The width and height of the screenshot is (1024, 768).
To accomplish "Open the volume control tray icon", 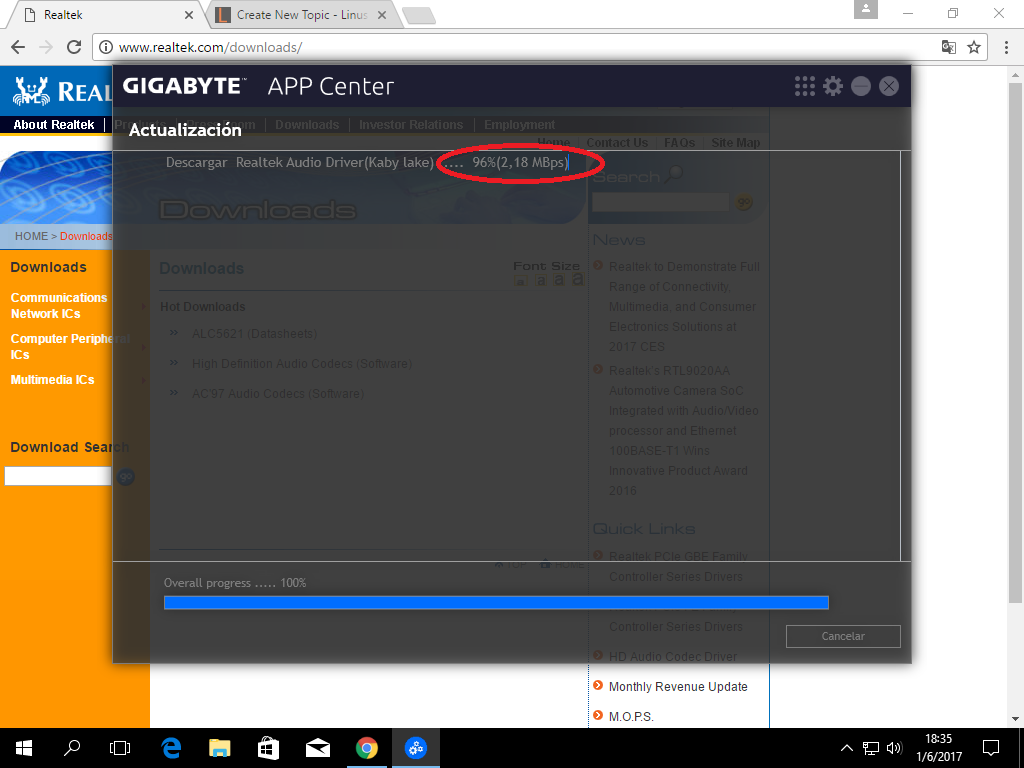I will pos(894,748).
